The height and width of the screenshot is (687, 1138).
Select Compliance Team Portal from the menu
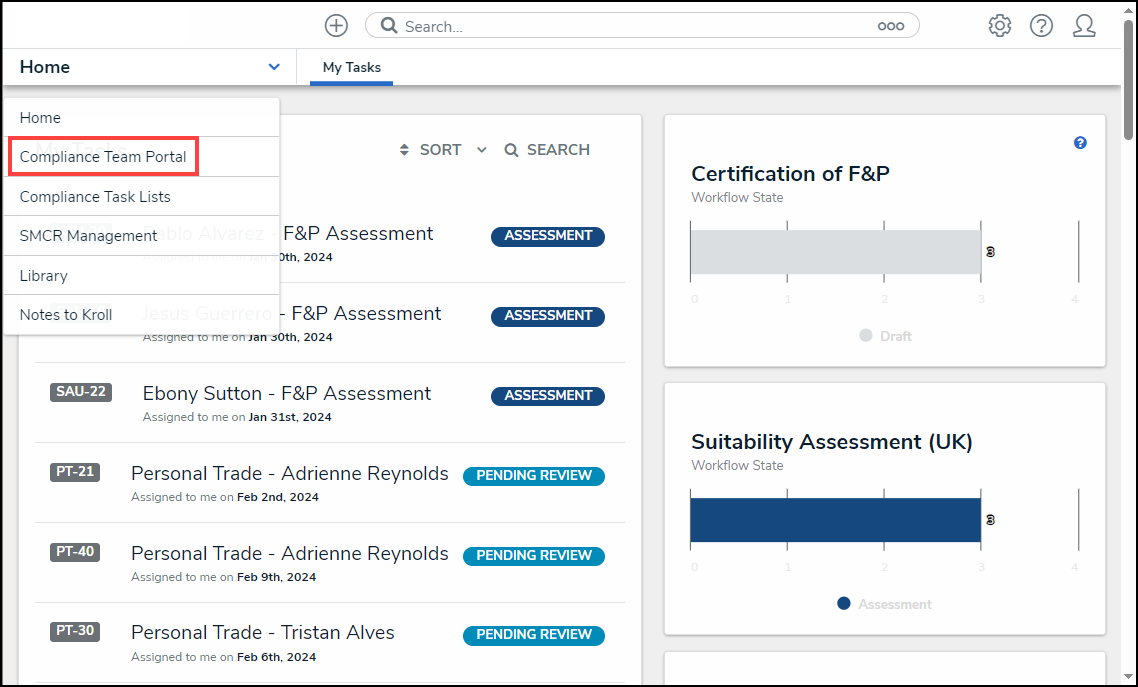(x=103, y=156)
